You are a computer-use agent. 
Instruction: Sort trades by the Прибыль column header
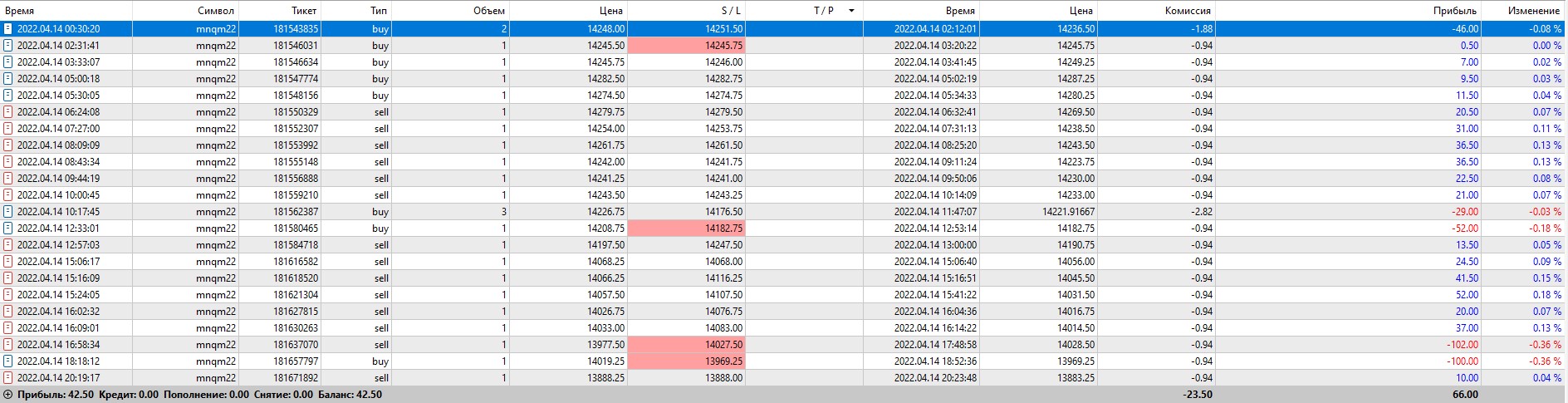click(1455, 11)
